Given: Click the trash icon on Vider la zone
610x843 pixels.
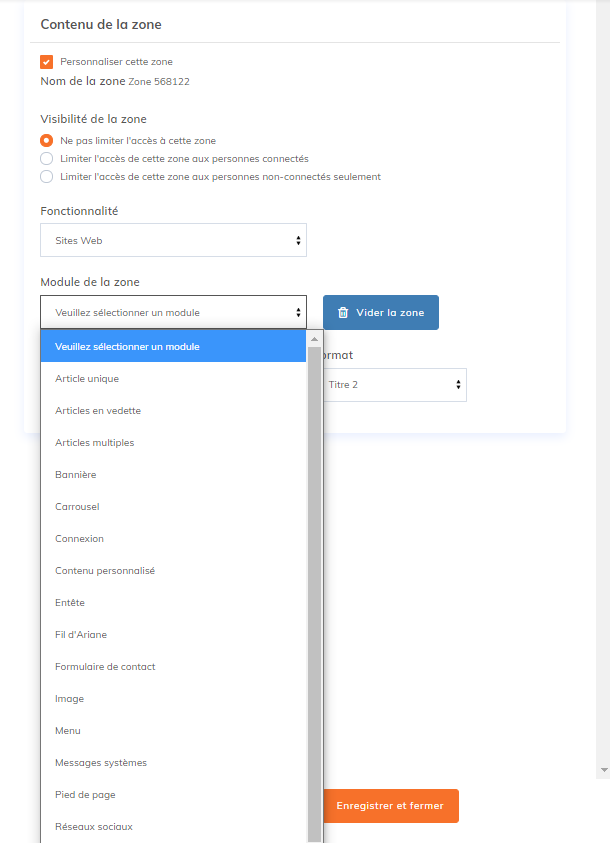Looking at the screenshot, I should (x=343, y=312).
